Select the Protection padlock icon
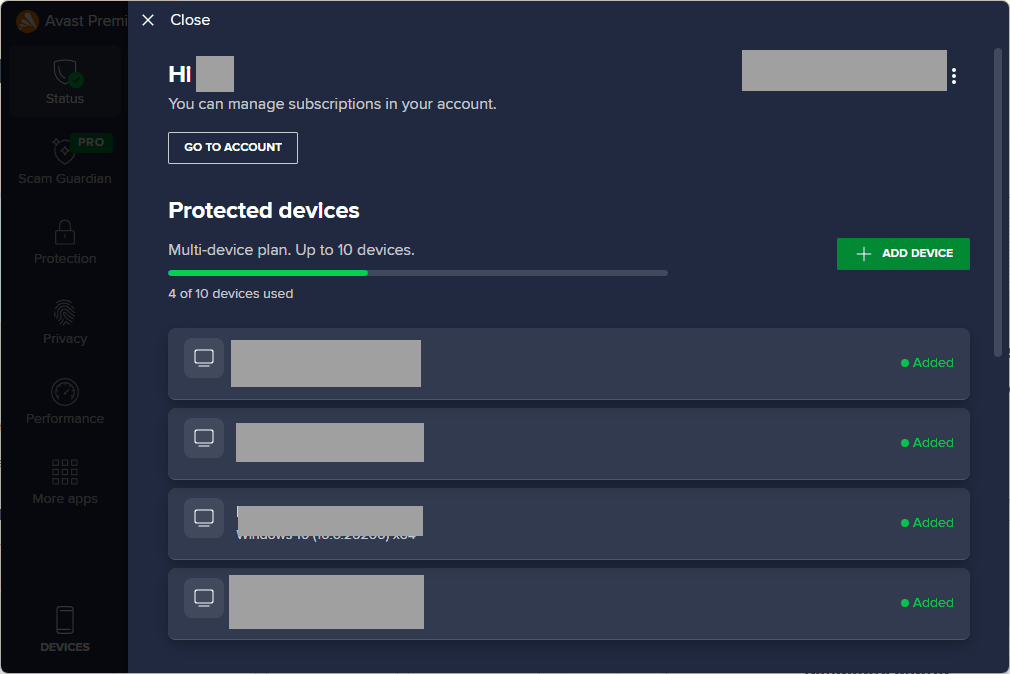 coord(64,232)
